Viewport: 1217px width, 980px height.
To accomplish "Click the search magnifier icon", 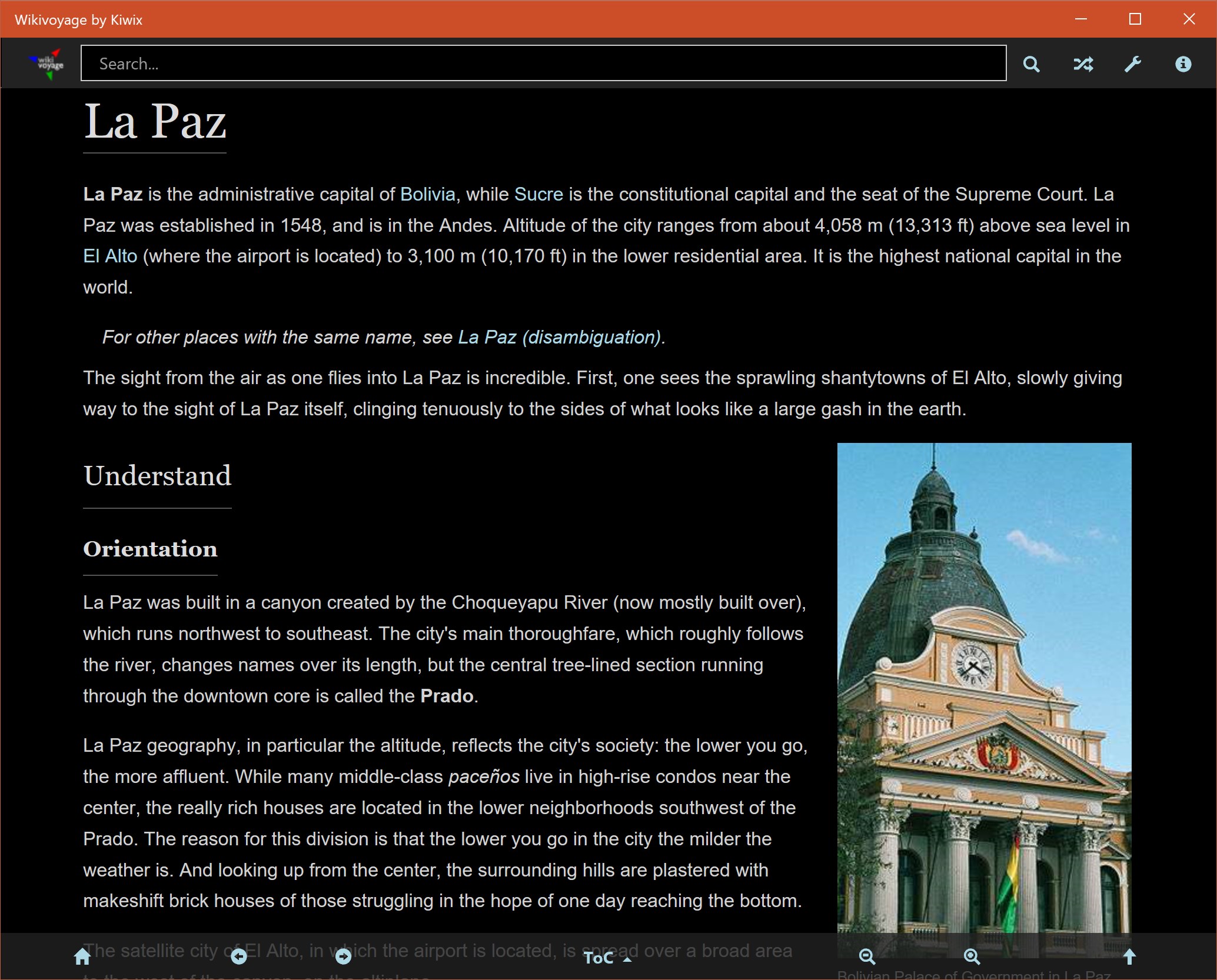I will (x=1031, y=64).
